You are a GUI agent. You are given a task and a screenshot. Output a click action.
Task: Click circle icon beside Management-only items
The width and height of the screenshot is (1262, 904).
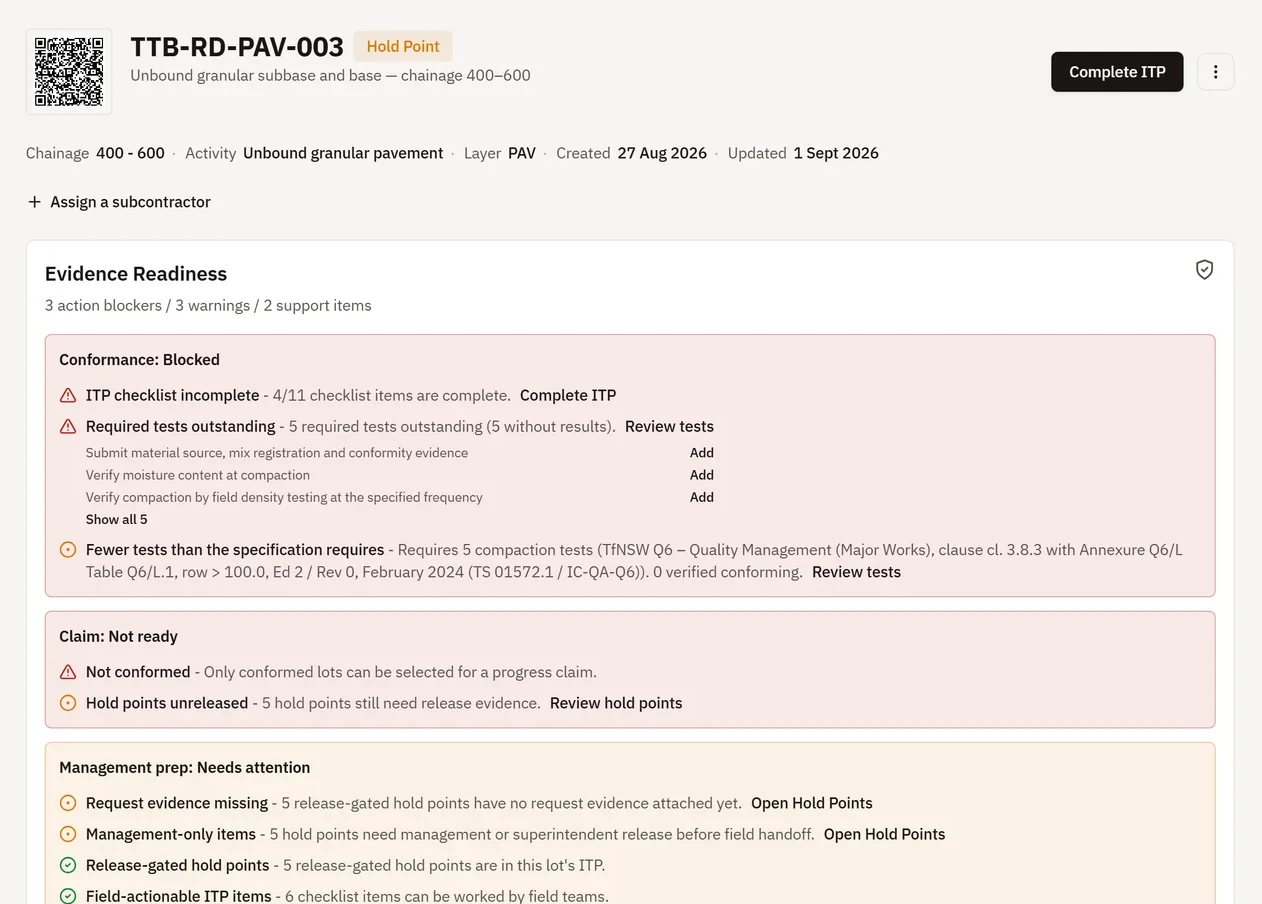(68, 834)
